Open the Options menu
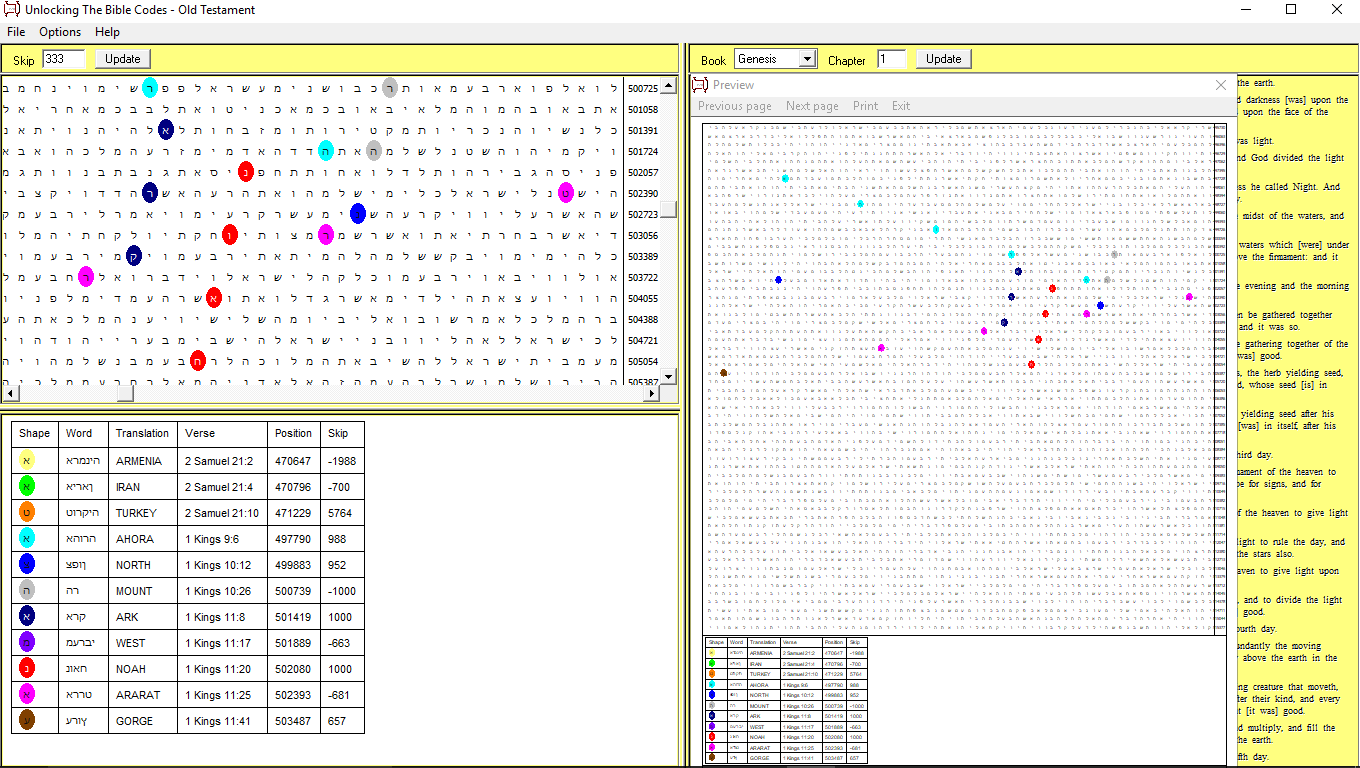1360x768 pixels. [60, 32]
